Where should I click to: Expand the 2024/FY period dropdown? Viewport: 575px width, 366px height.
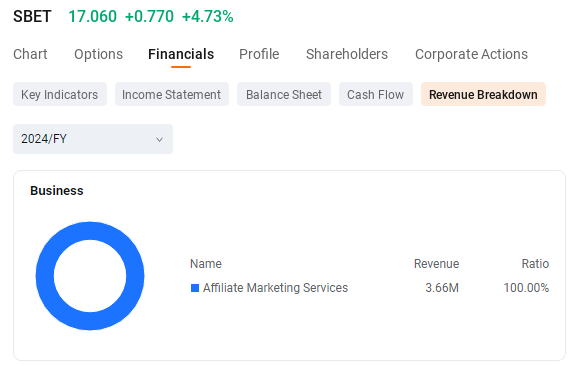93,139
